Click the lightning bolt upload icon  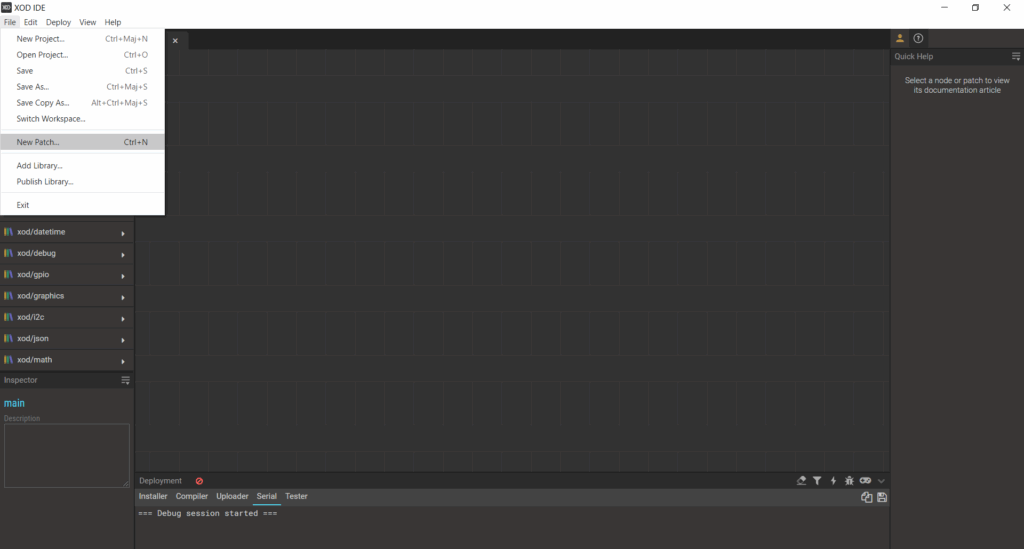pos(833,480)
